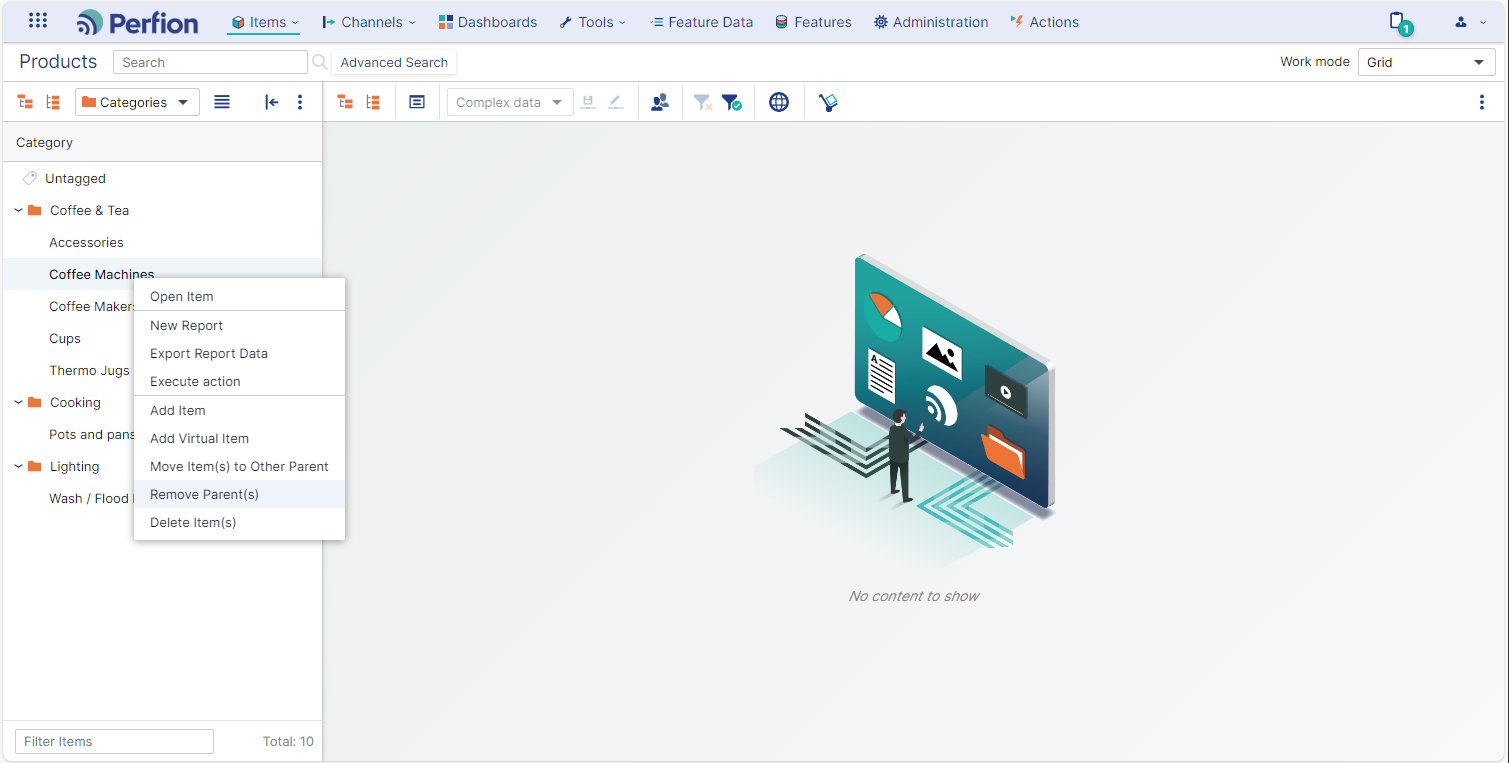Collapse the Lighting folder
Viewport: 1509px width, 763px height.
18,466
